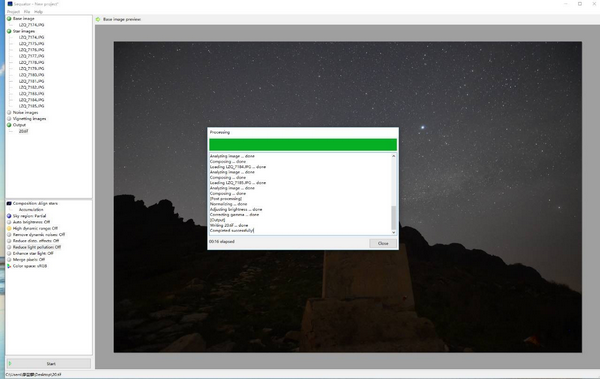Click the yellow High dynamic range icon

[9, 229]
